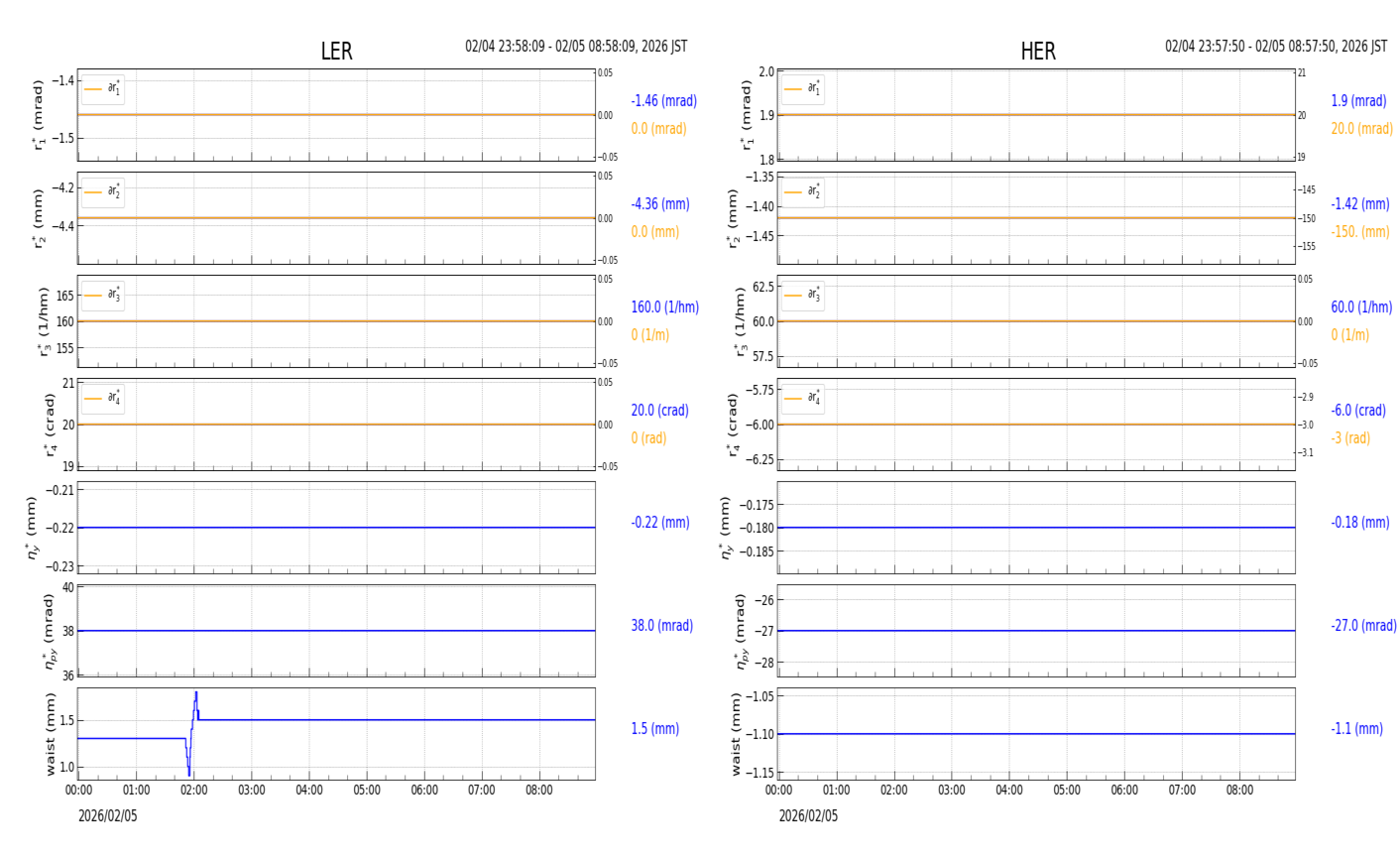Click the "-145" right-axis tick in HER

pos(1308,189)
